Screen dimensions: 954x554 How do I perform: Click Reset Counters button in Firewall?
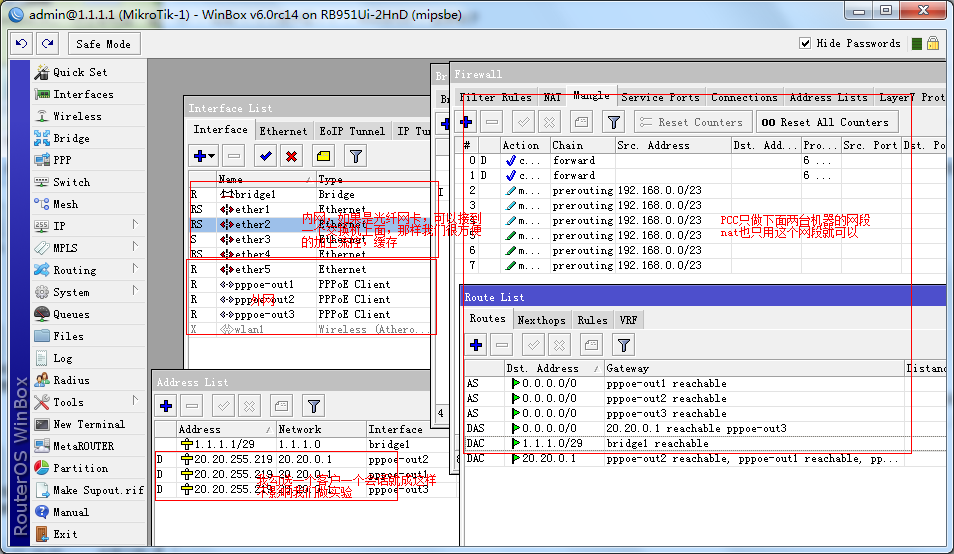693,122
